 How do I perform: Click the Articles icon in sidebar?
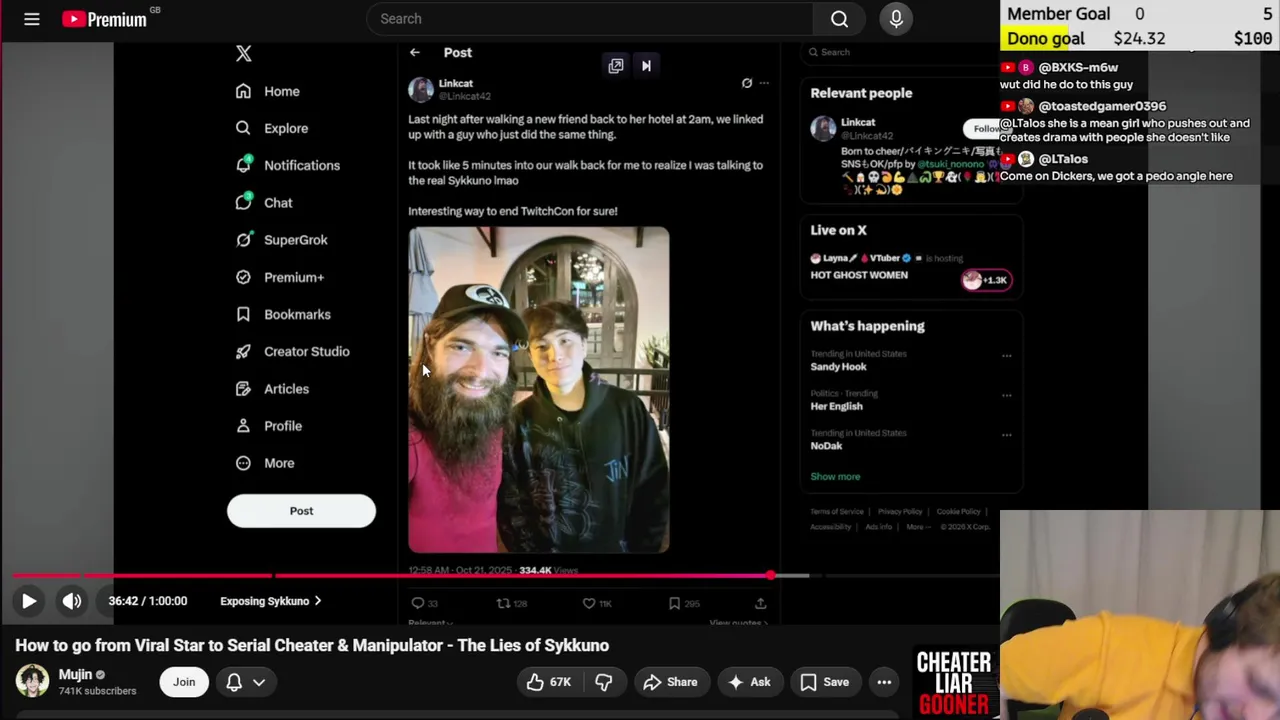pos(243,388)
